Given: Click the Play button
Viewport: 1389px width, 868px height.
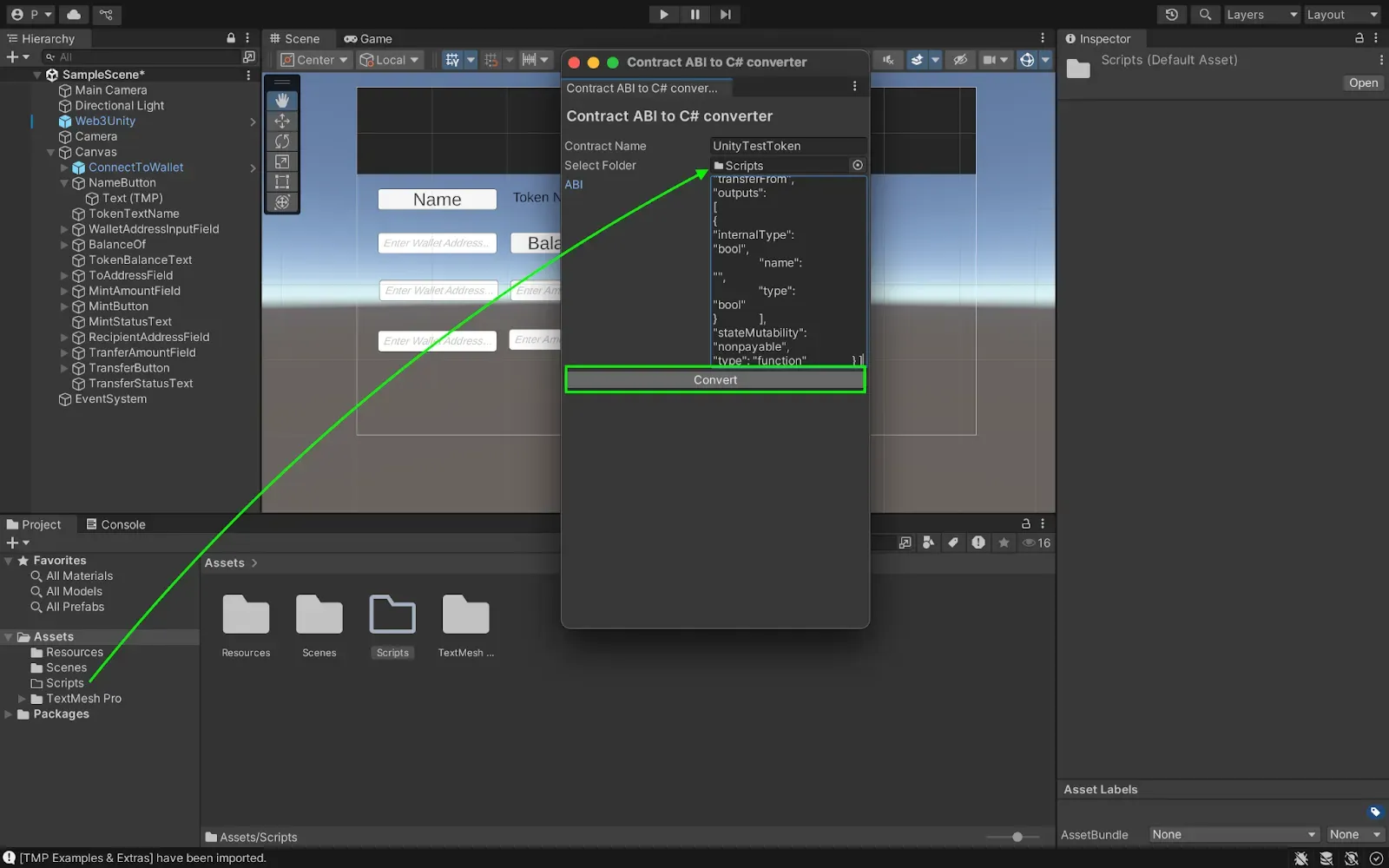Looking at the screenshot, I should click(x=663, y=15).
